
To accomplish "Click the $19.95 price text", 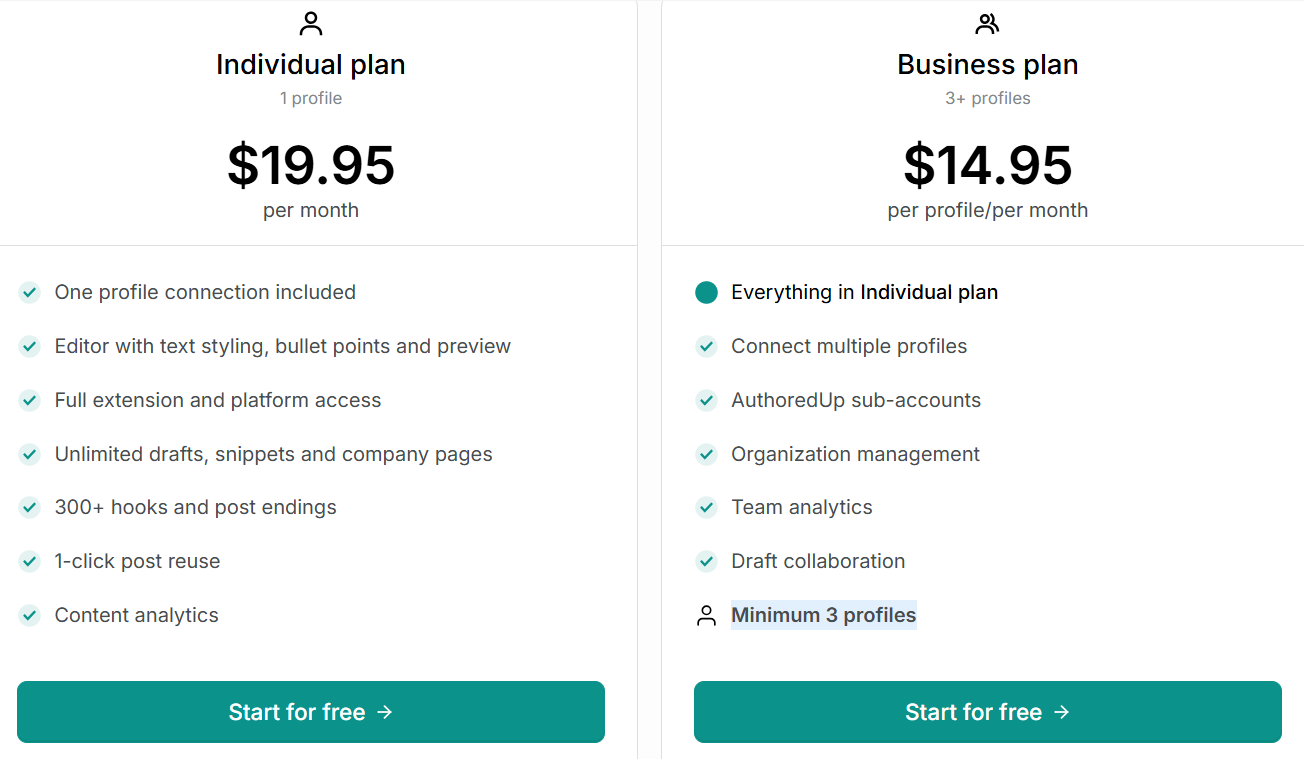I will point(311,167).
